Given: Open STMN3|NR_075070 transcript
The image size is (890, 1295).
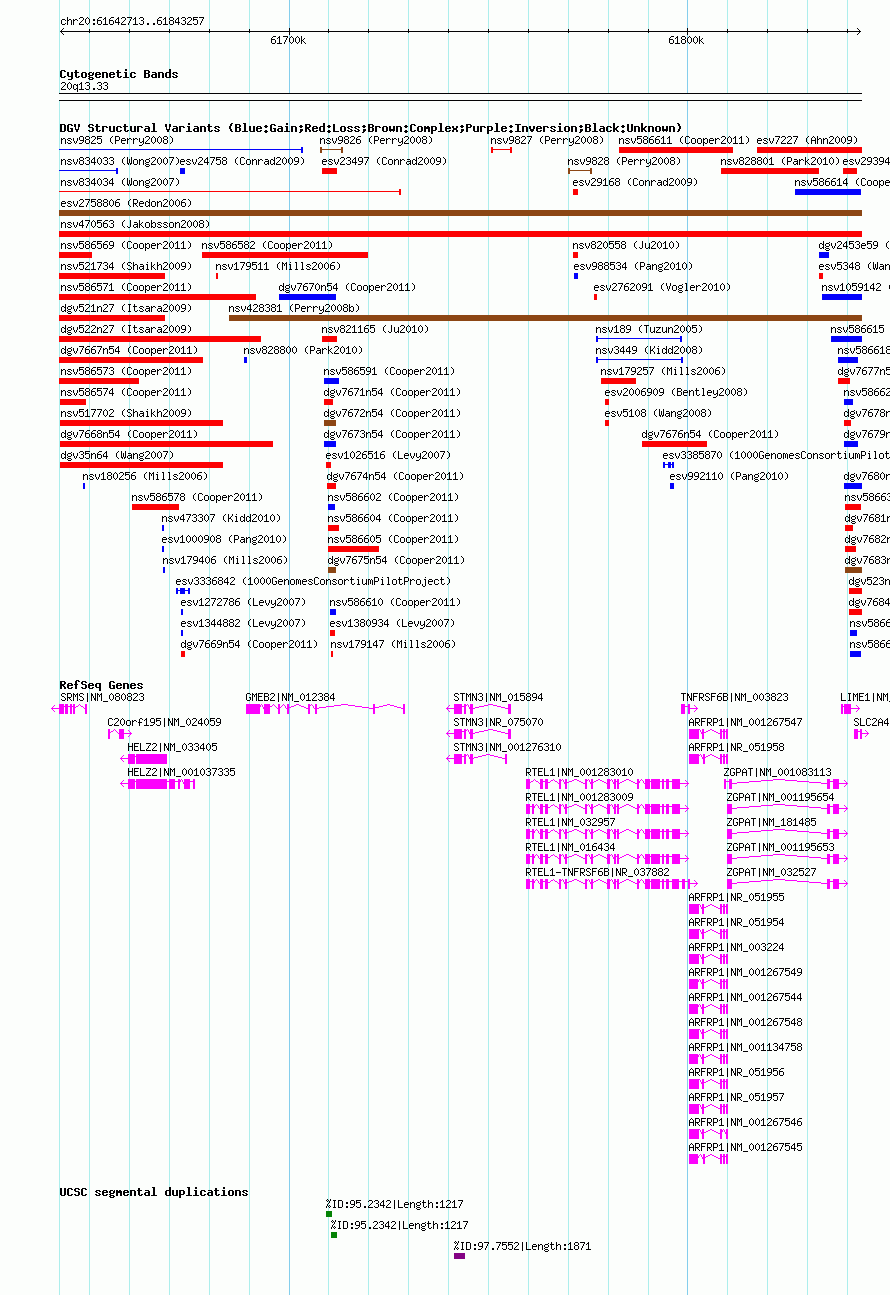Looking at the screenshot, I should [478, 734].
